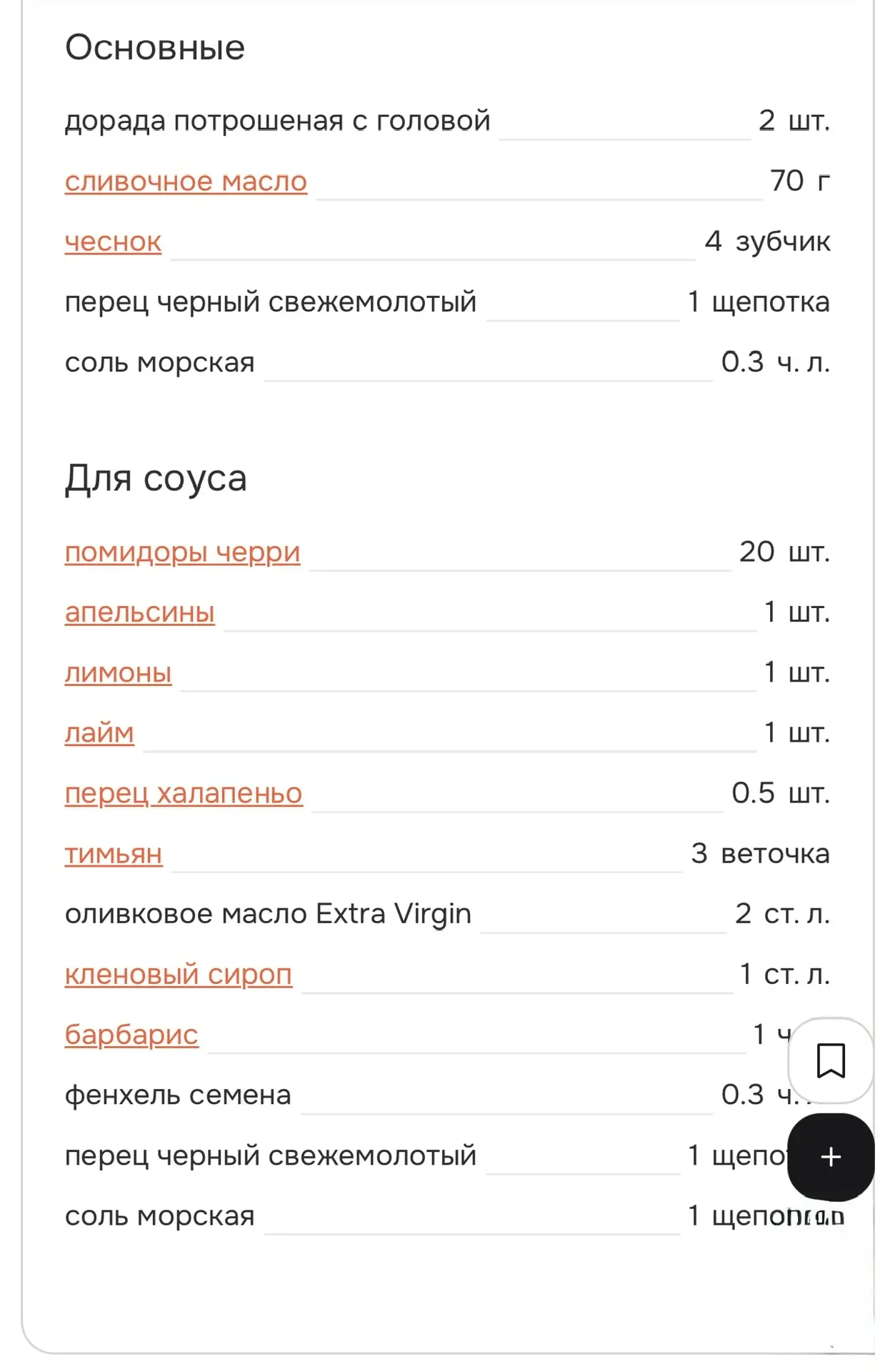Open the лайм ingredient link
The image size is (895, 1372).
(99, 733)
